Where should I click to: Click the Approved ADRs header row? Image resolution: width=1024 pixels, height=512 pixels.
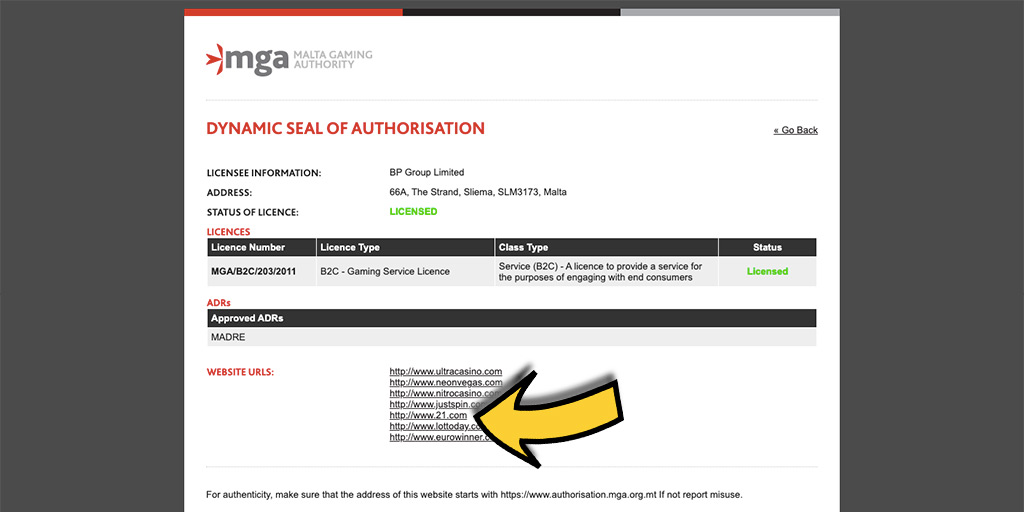(x=511, y=318)
